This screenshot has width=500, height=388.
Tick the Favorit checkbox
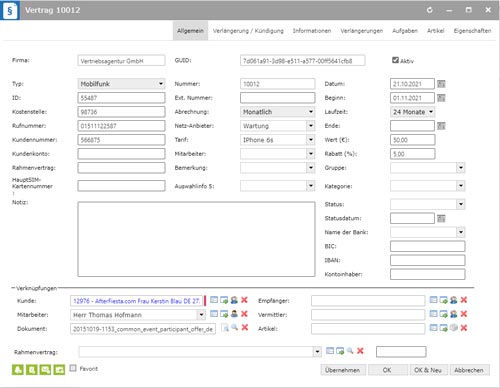click(73, 368)
